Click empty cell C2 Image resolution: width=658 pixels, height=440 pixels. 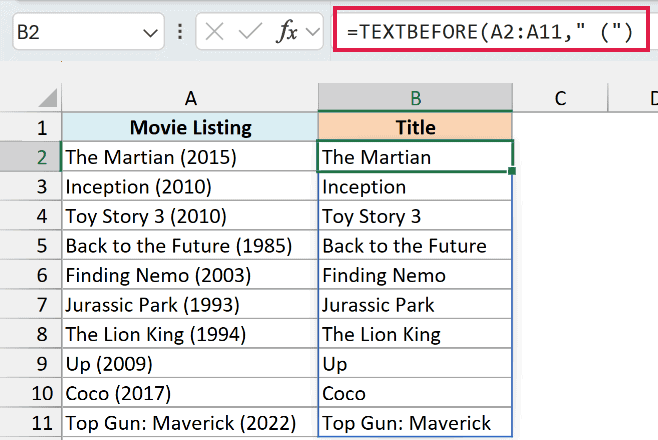pyautogui.click(x=560, y=157)
